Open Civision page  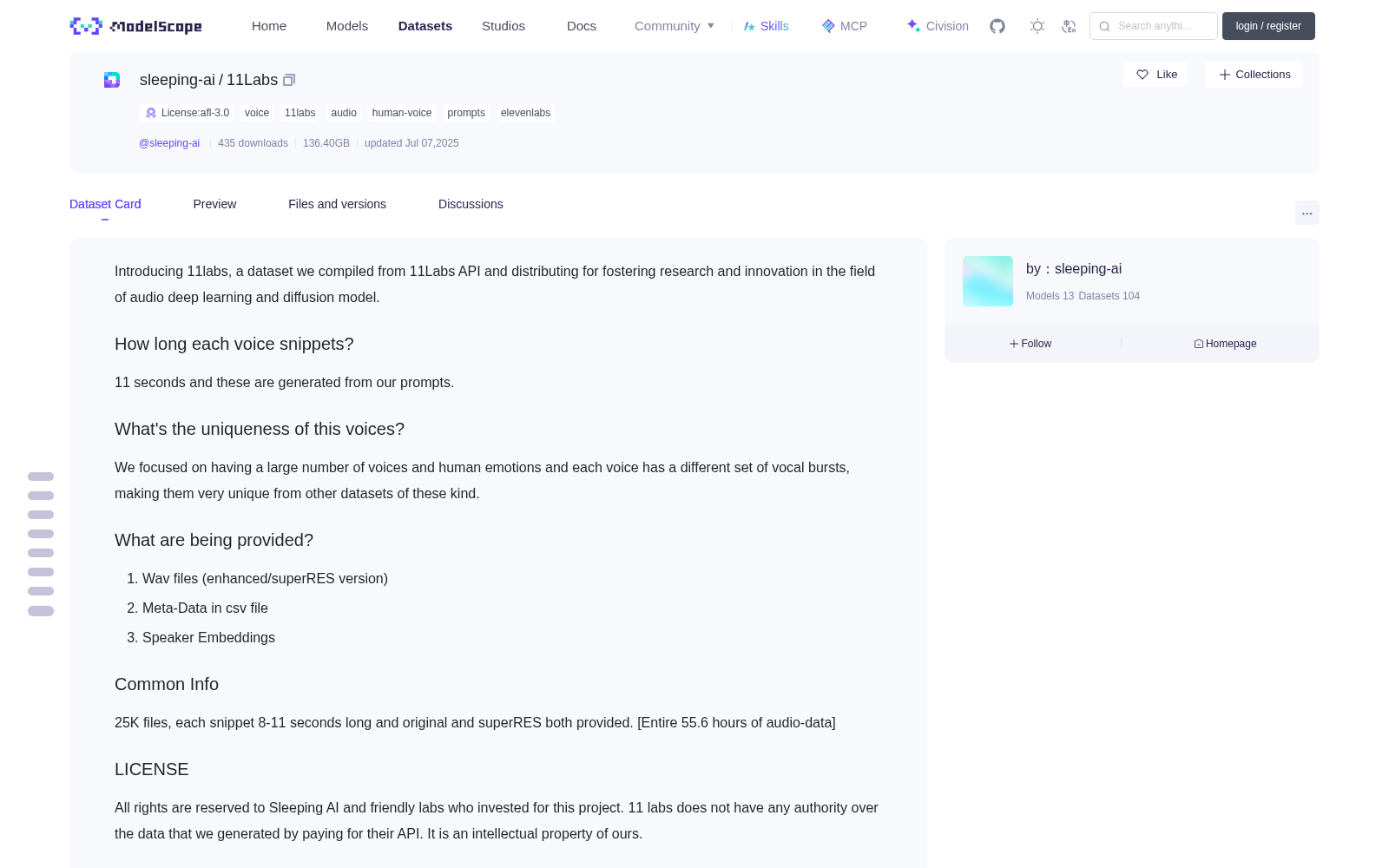point(938,26)
